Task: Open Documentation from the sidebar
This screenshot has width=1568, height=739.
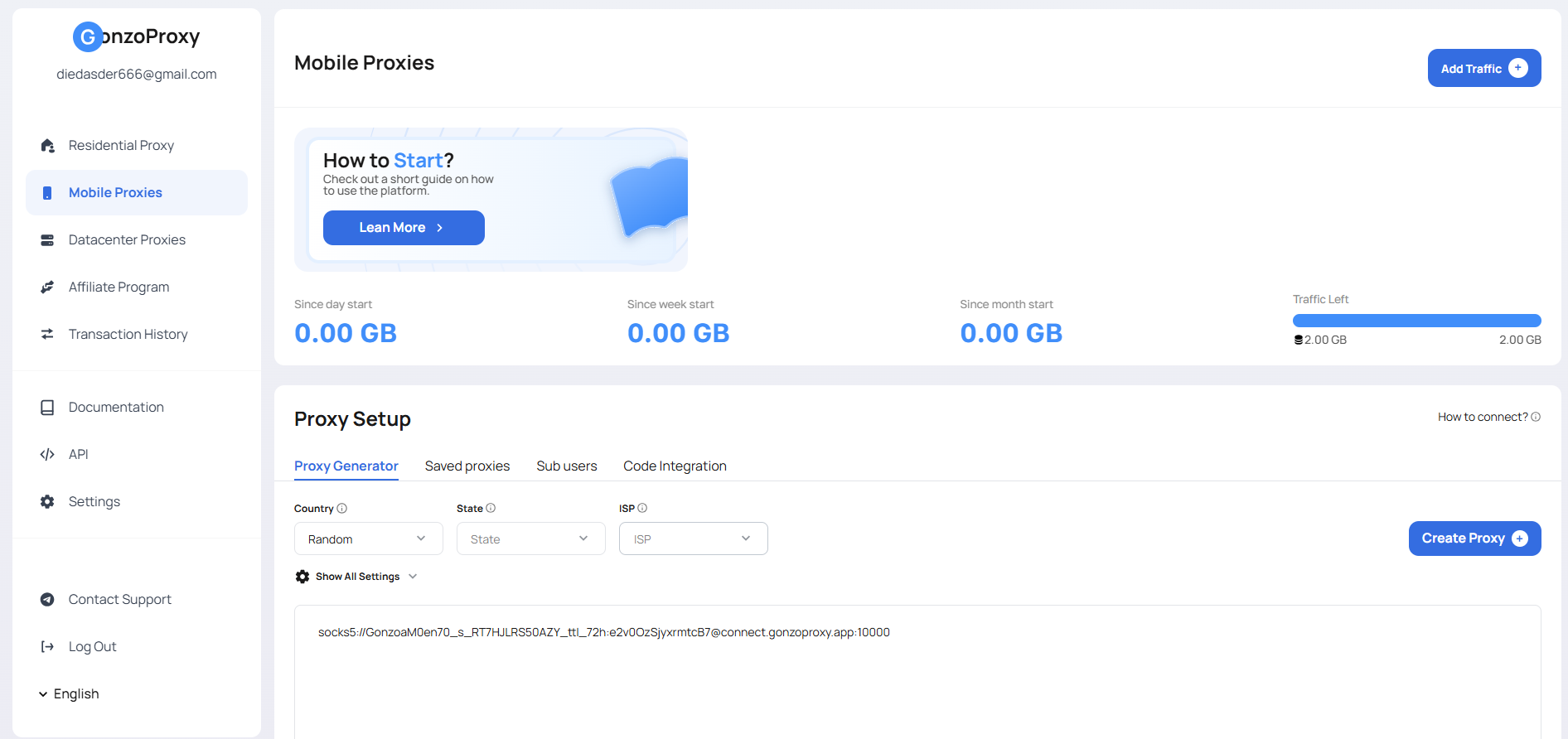Action: coord(137,408)
